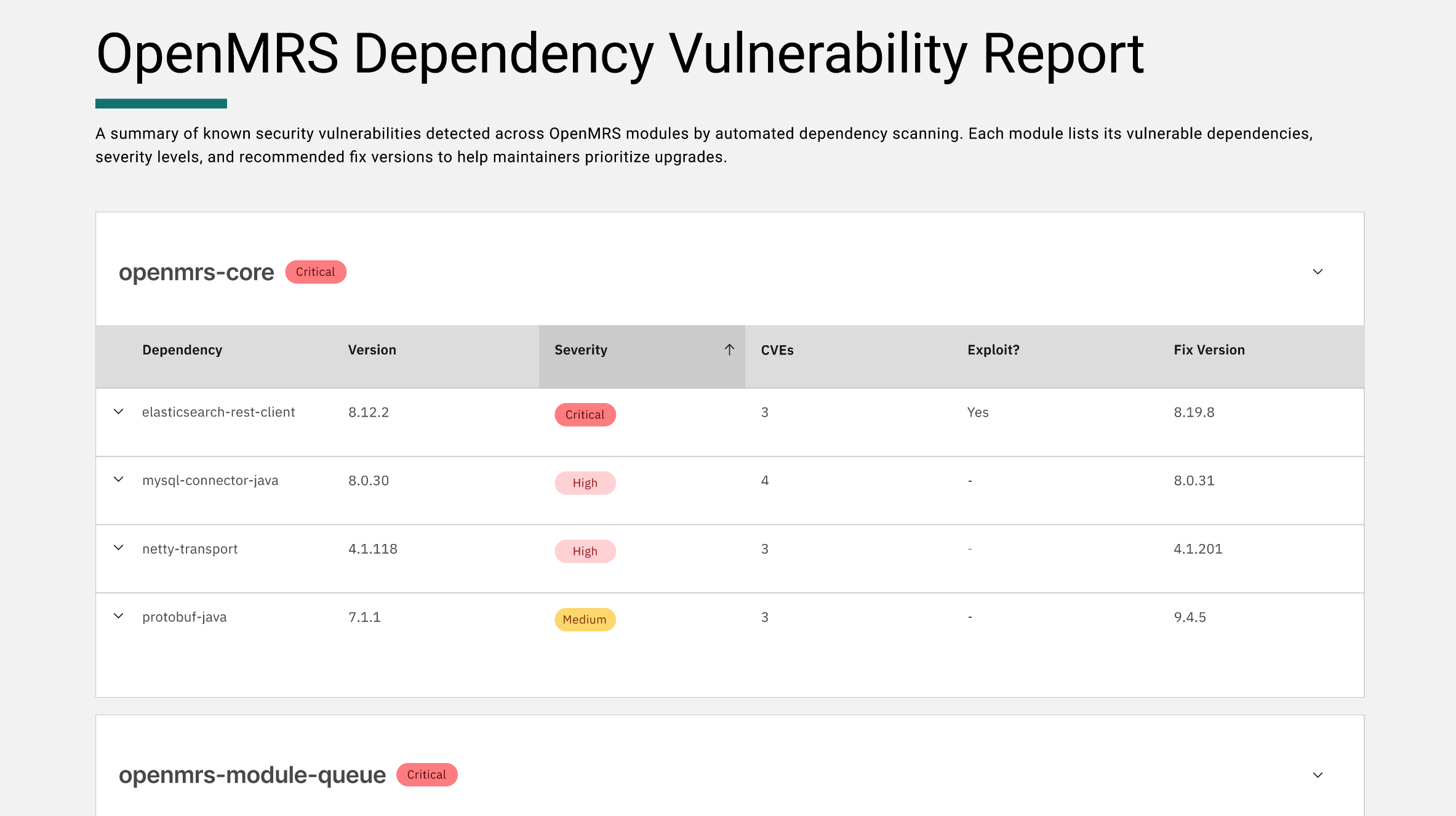The height and width of the screenshot is (816, 1456).
Task: Sort by Dependency column header
Action: (182, 350)
